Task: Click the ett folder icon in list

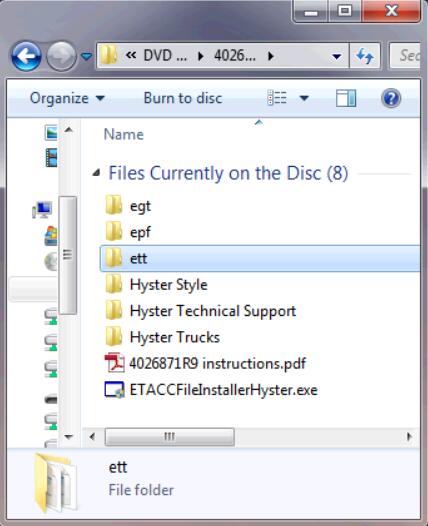Action: coord(114,257)
